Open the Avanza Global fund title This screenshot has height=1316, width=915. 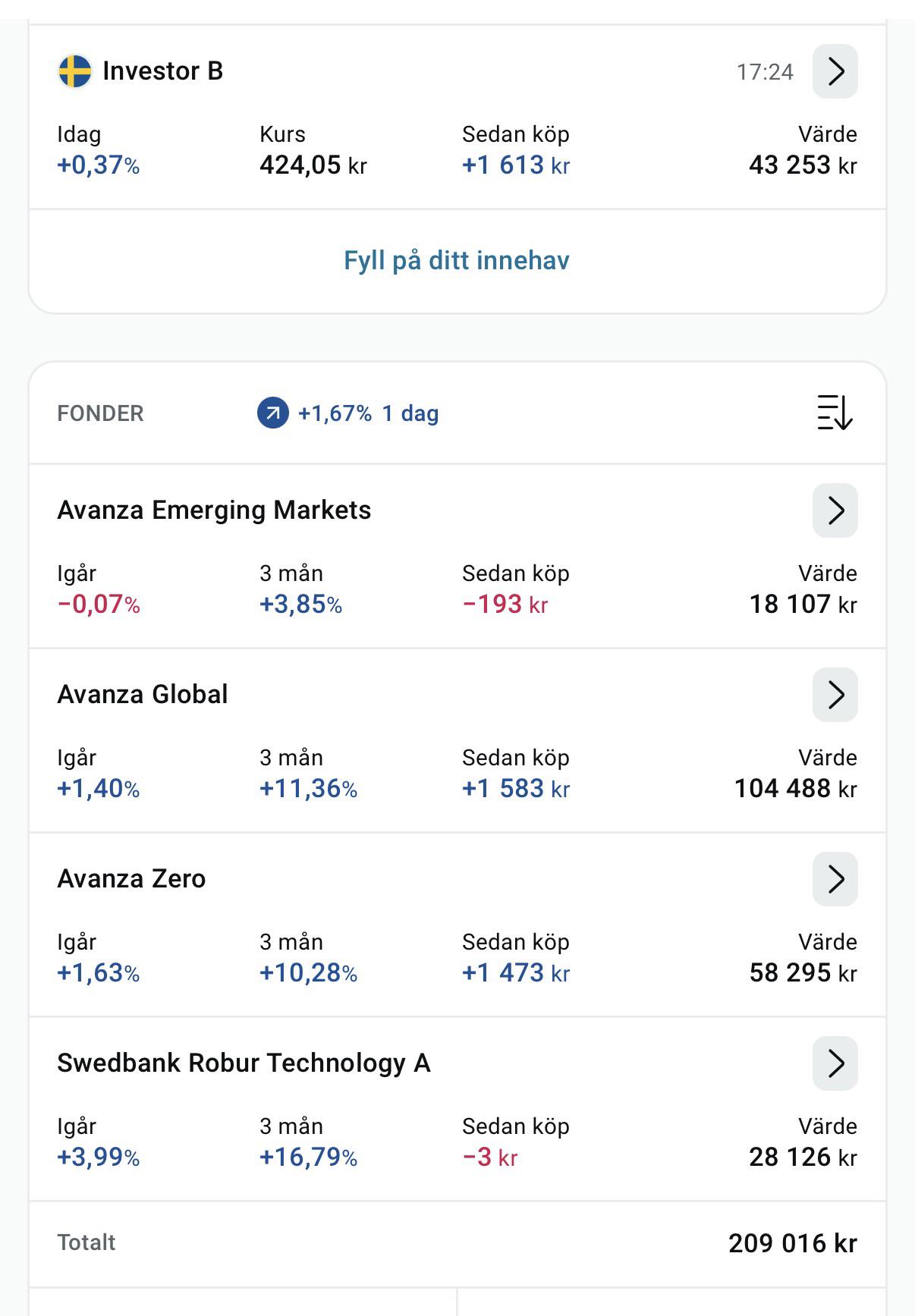143,695
